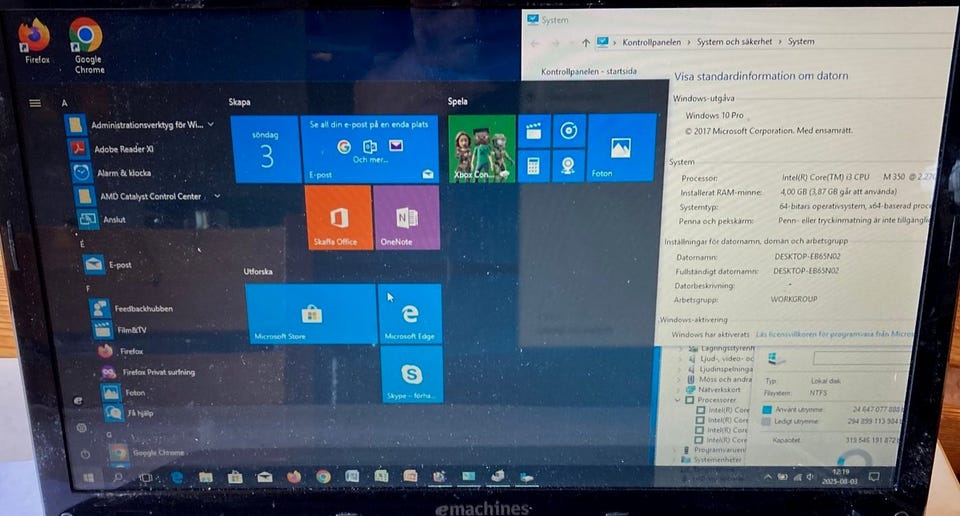Expand the Ljud-, video- device category
Viewport: 960px width, 516px height.
[x=680, y=359]
